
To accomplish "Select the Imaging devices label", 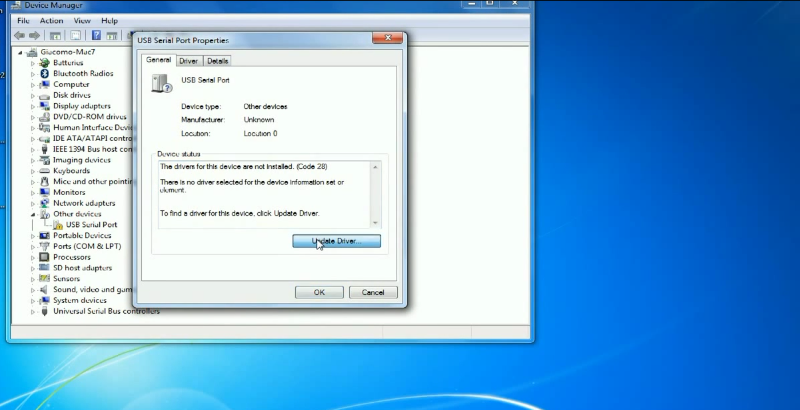I will tap(82, 160).
